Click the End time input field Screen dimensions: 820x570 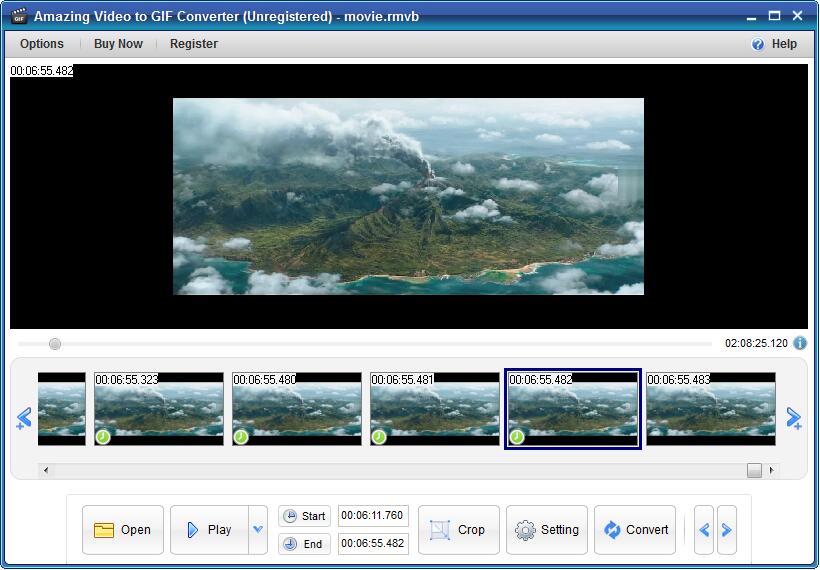point(373,544)
